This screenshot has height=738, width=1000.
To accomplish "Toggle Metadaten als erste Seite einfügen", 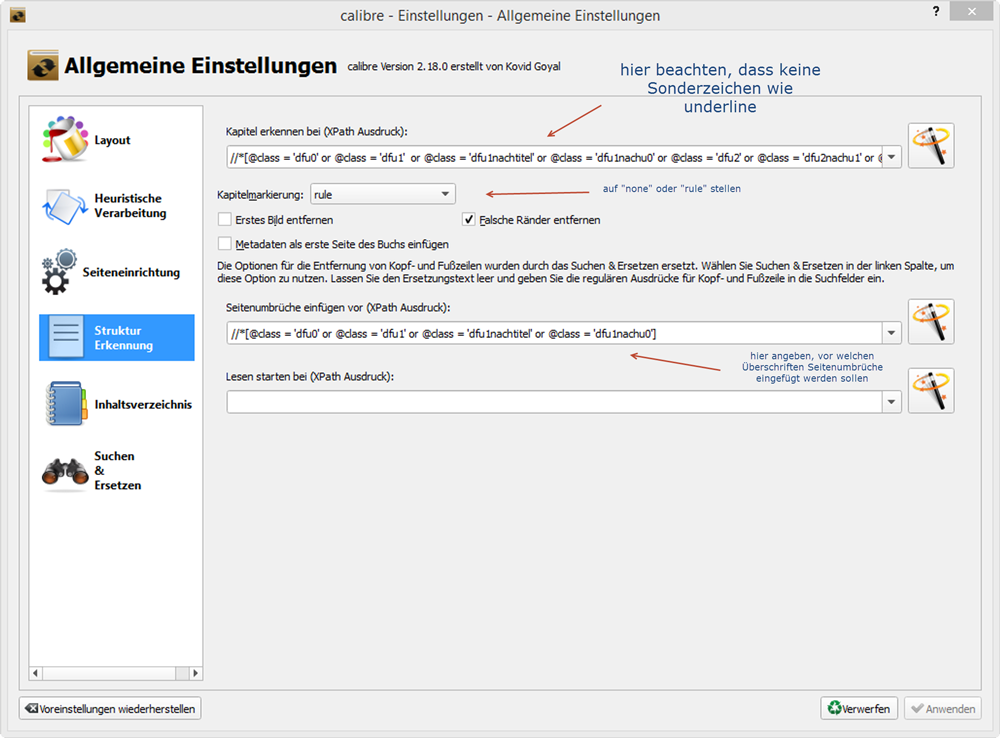I will 225,244.
